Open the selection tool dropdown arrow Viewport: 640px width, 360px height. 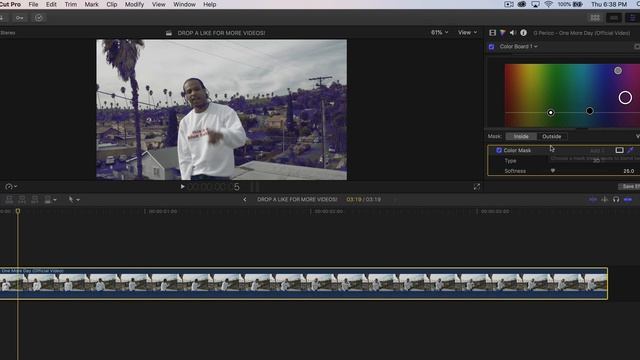pyautogui.click(x=78, y=200)
